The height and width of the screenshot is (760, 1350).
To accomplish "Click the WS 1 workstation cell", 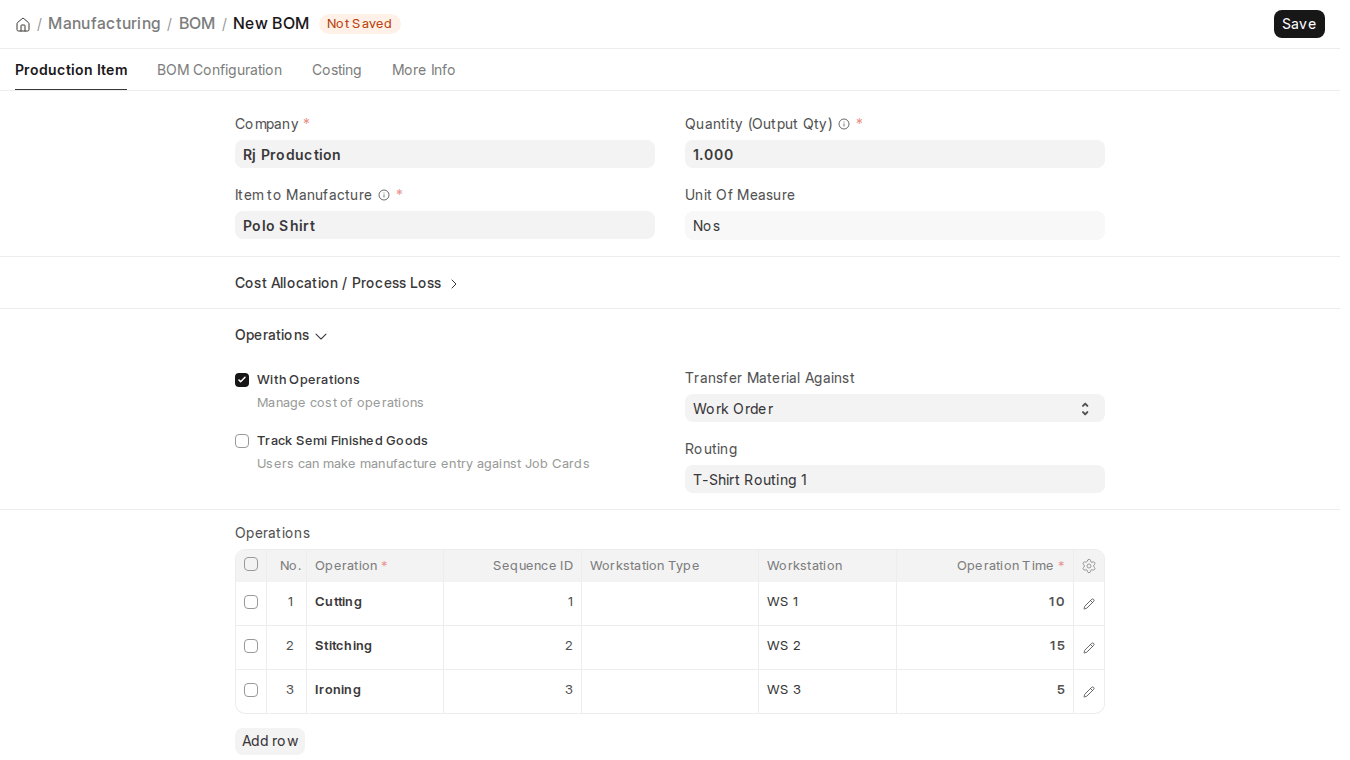I will pos(827,603).
